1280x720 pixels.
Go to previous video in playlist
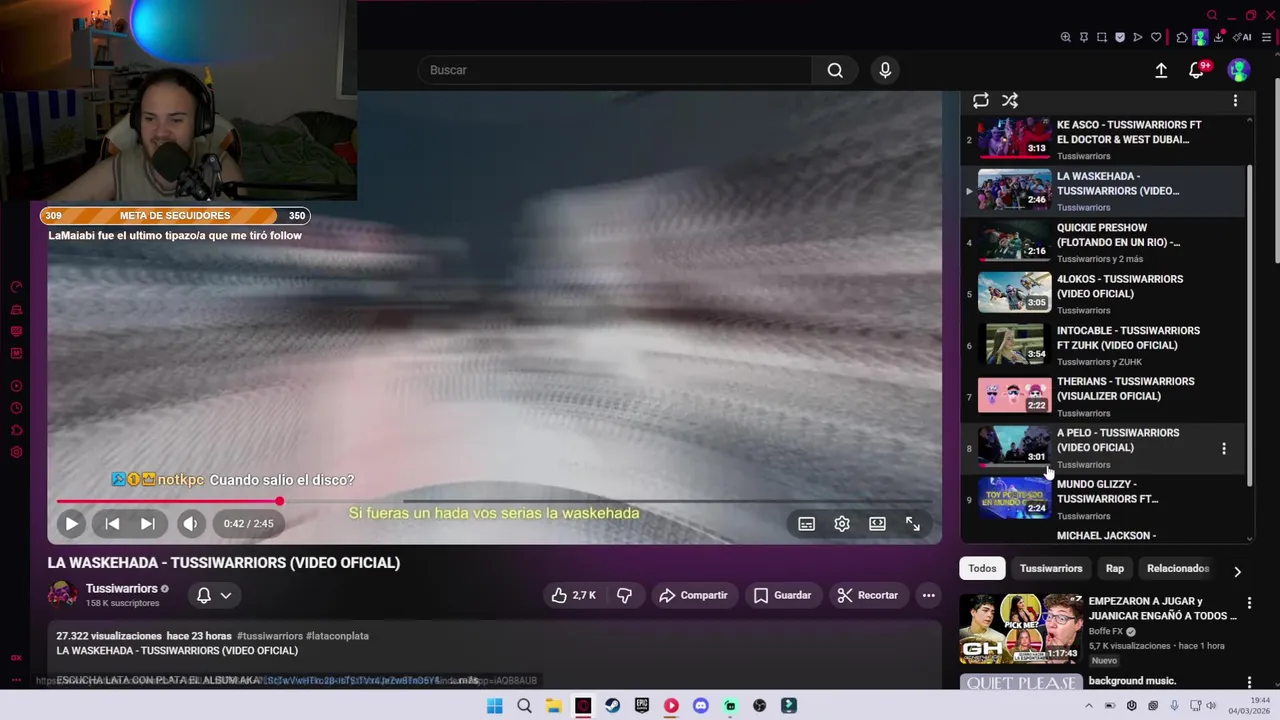coord(112,523)
